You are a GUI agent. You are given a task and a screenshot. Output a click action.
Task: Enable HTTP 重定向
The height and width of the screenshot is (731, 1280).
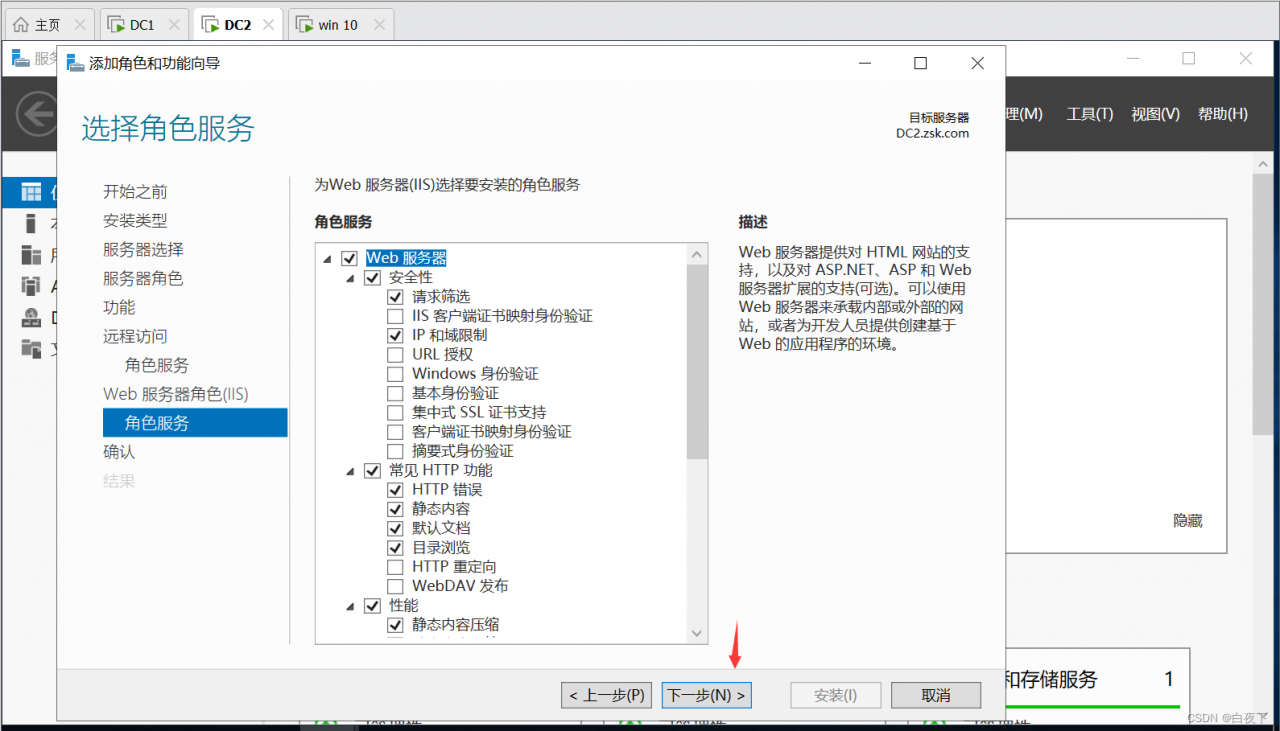[396, 566]
